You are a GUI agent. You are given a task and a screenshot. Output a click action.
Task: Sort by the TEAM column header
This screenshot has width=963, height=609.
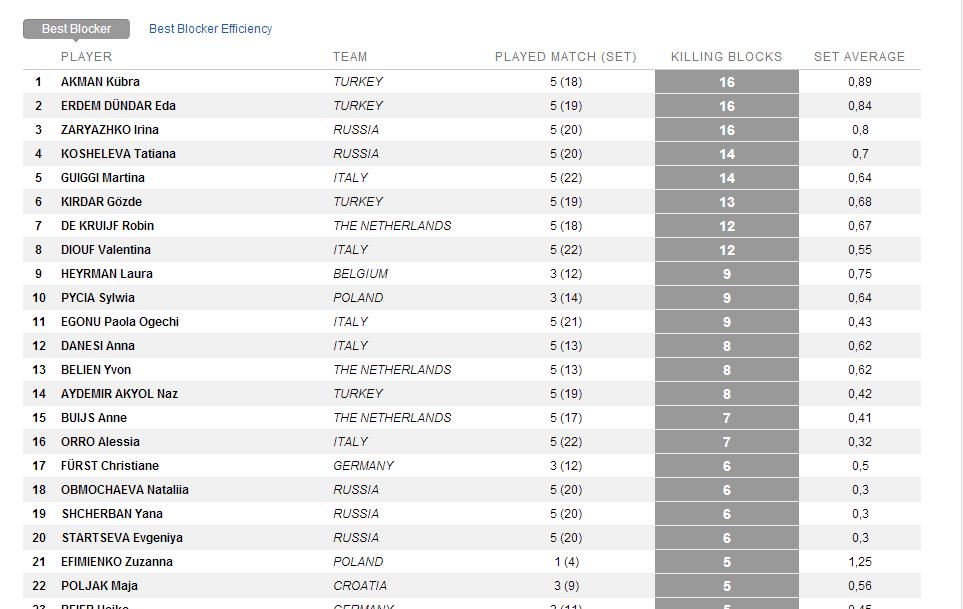point(350,56)
